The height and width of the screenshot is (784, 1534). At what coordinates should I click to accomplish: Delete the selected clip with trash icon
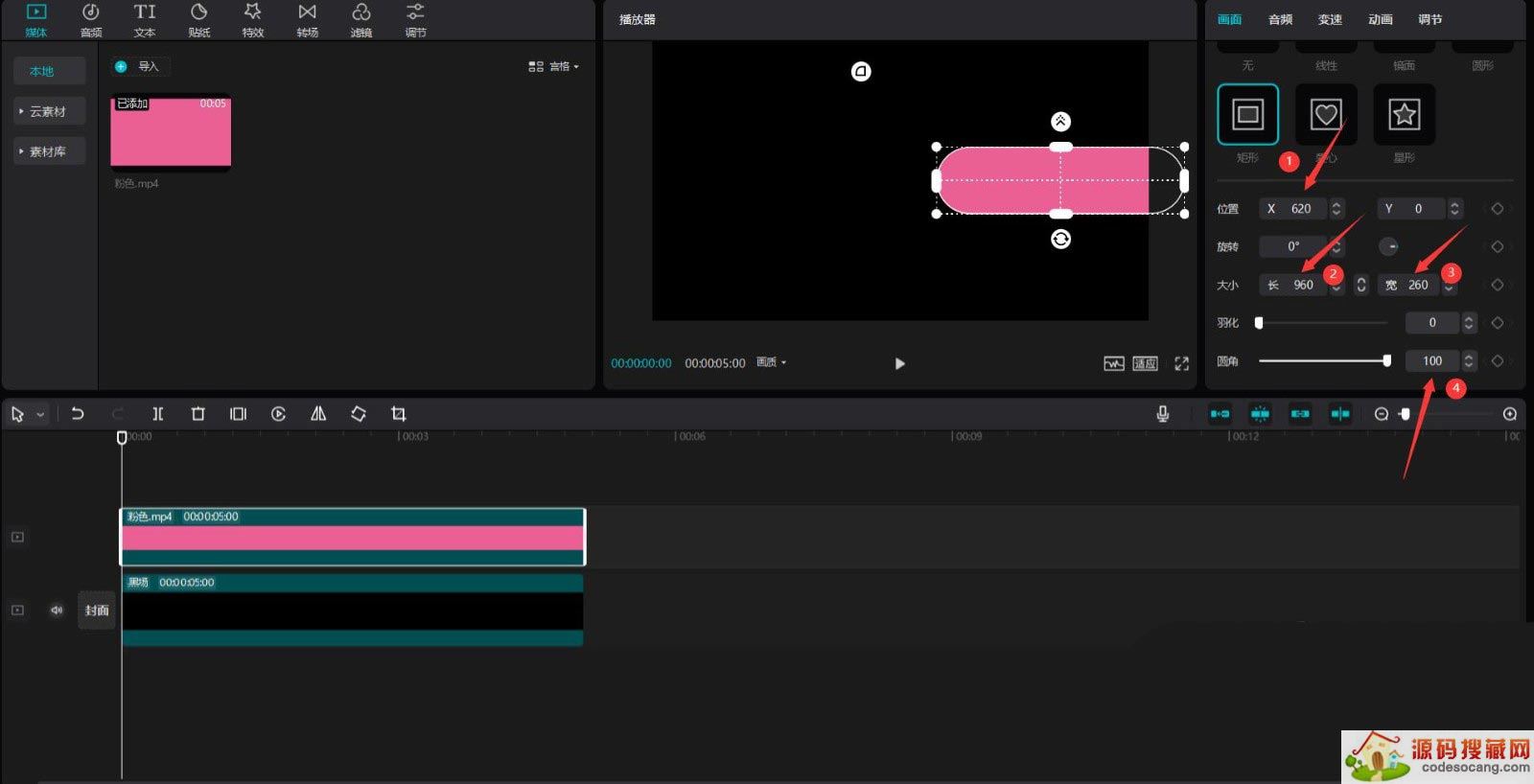(x=198, y=414)
